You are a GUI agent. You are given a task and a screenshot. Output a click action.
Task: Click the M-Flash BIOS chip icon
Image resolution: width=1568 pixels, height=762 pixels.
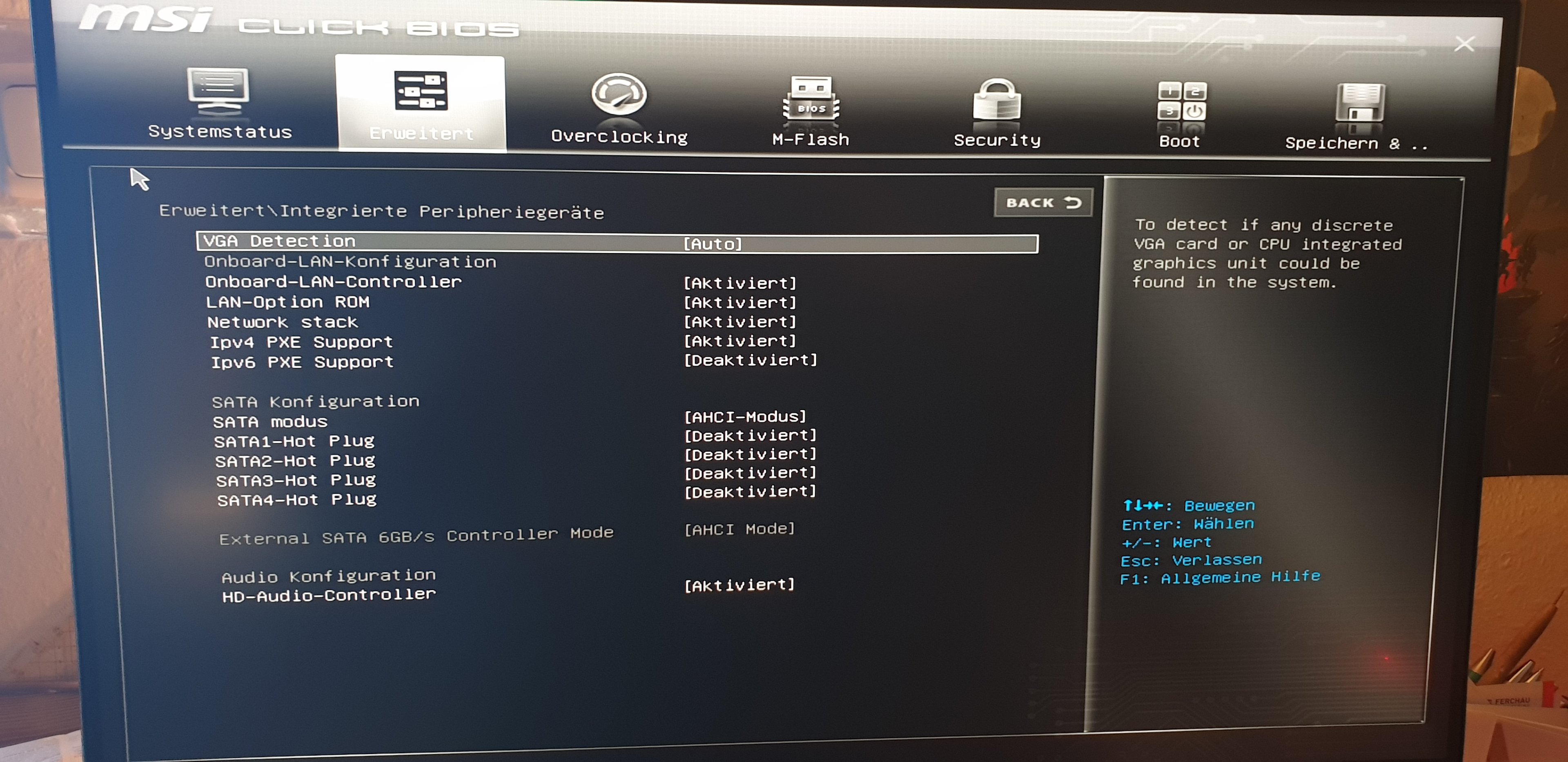pos(810,99)
